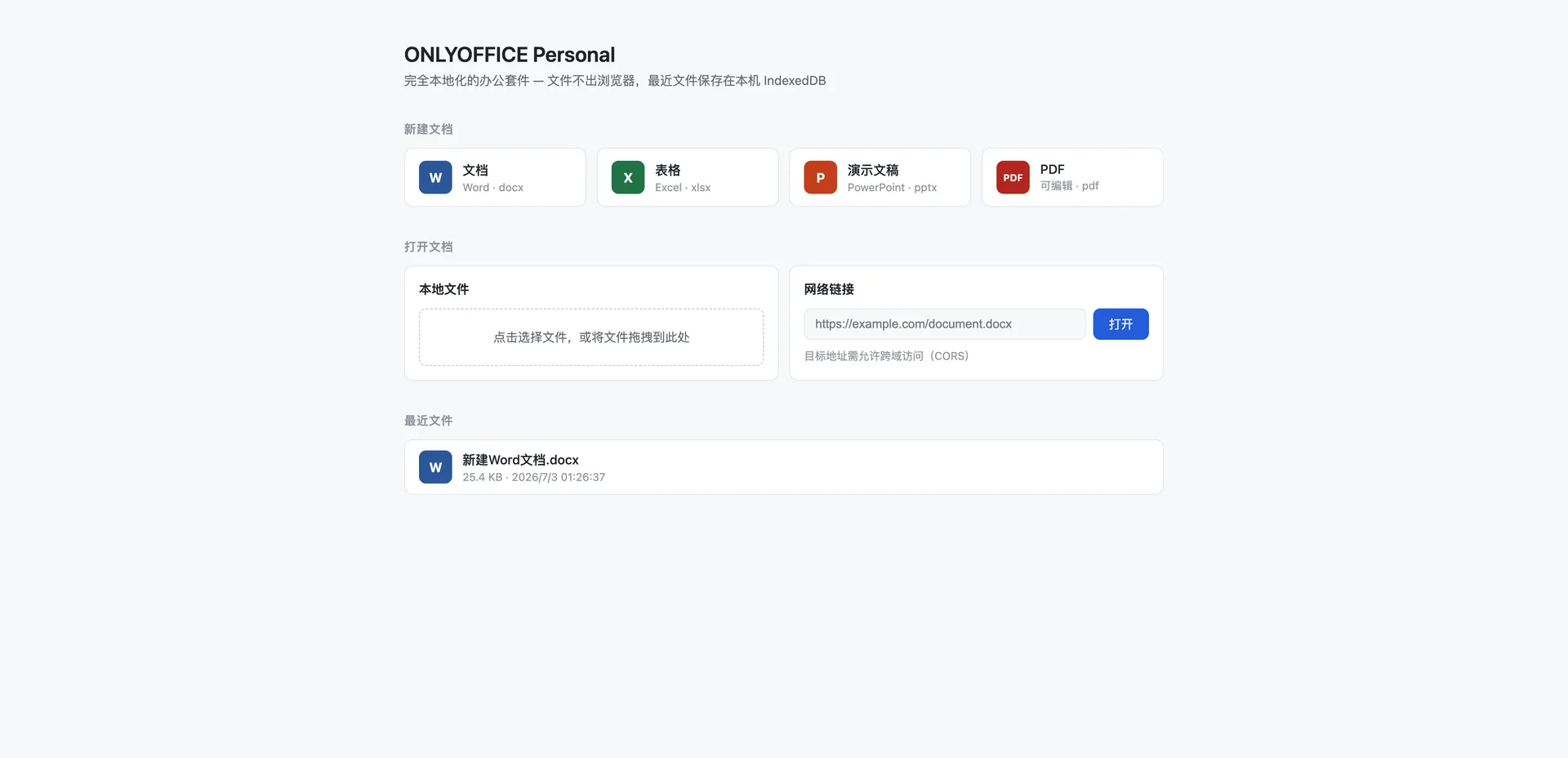1568x758 pixels.
Task: Click the 点击选择文件 drop zone
Action: click(591, 337)
